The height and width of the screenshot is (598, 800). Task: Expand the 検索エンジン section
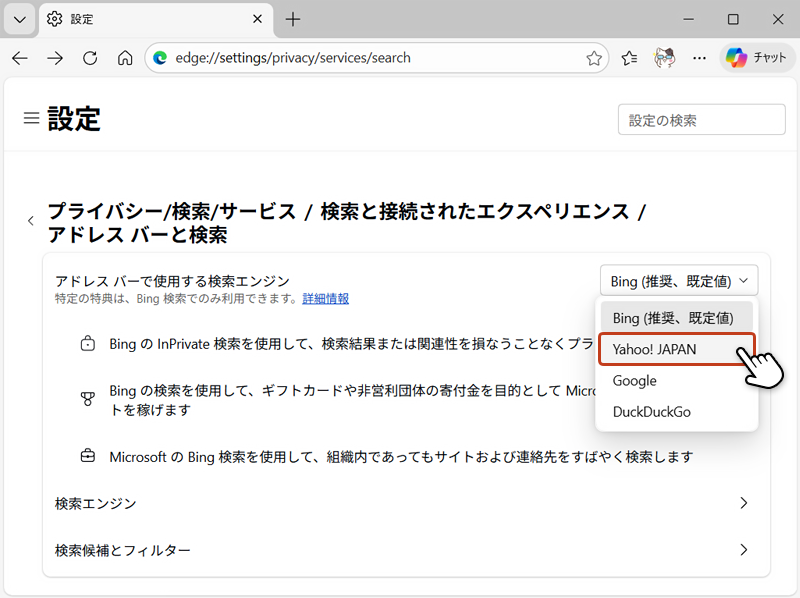click(400, 503)
